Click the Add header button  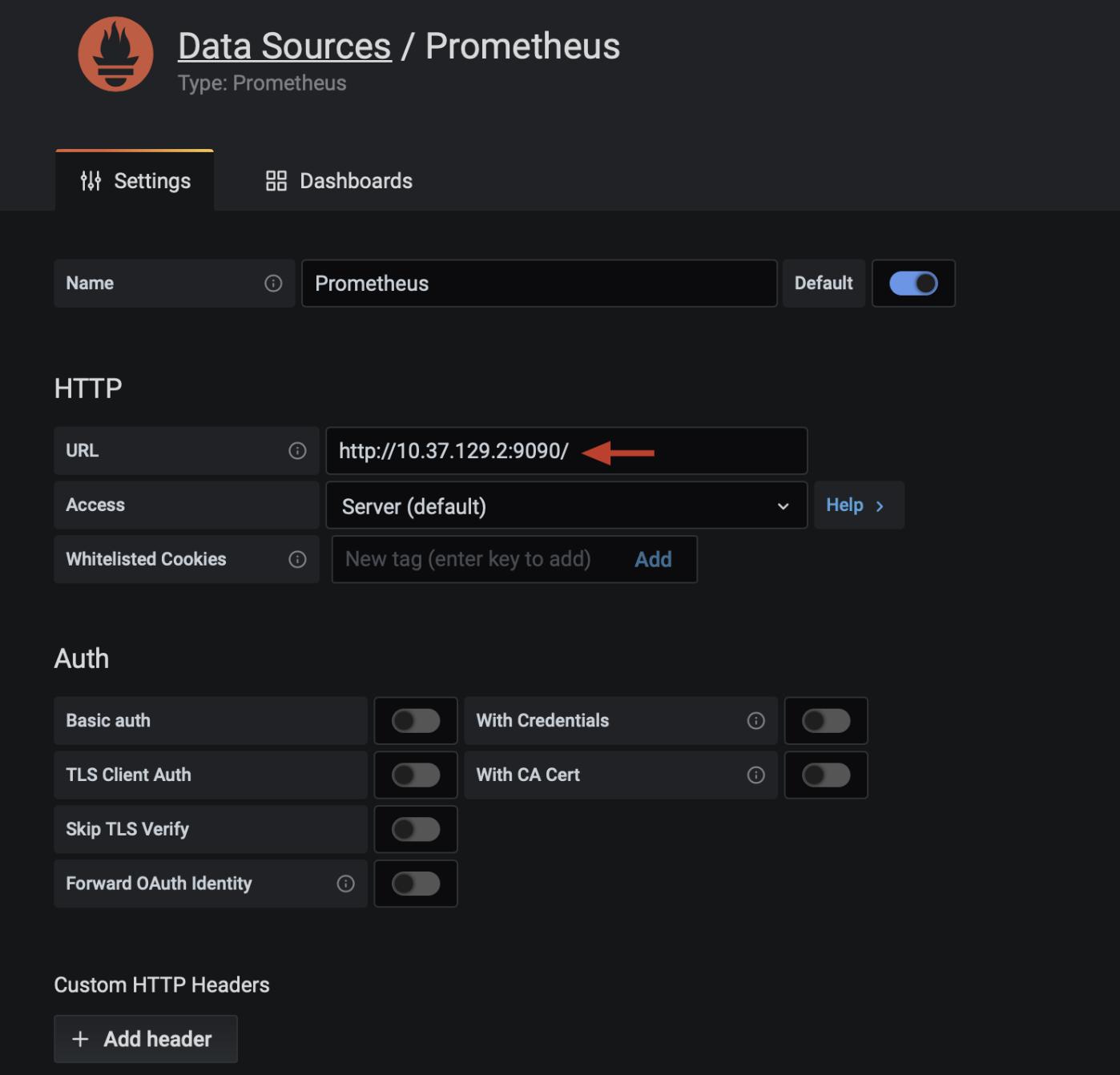146,1039
